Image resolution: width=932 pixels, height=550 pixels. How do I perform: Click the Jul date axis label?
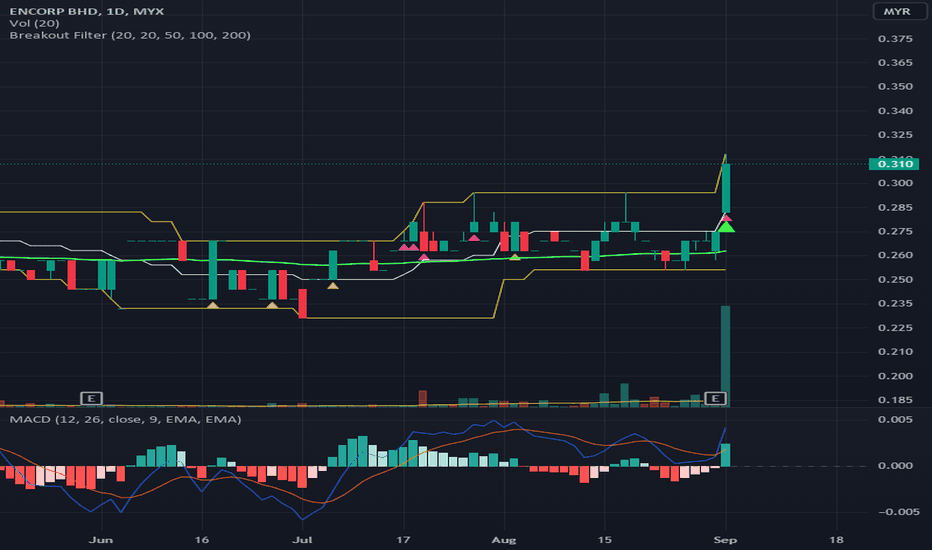click(302, 540)
